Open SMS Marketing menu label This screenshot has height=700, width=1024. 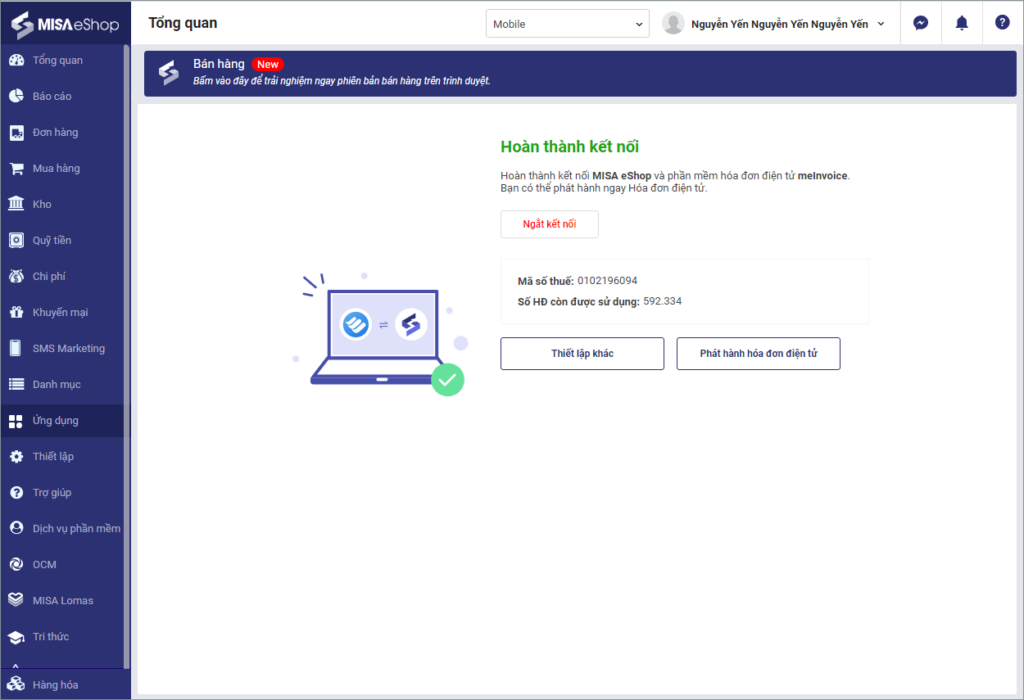69,348
